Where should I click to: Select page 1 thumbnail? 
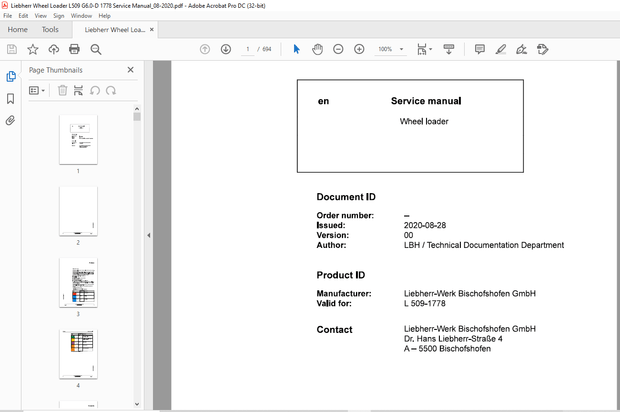click(x=78, y=140)
